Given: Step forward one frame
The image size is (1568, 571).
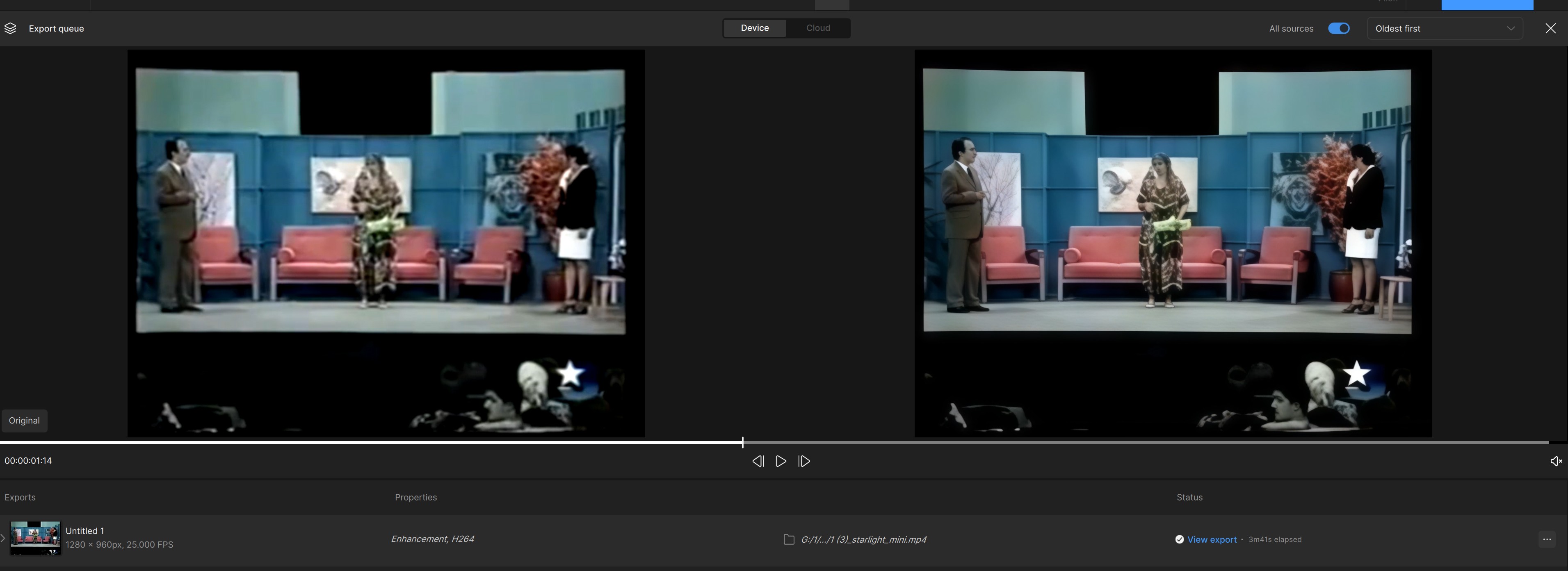Looking at the screenshot, I should tap(804, 462).
